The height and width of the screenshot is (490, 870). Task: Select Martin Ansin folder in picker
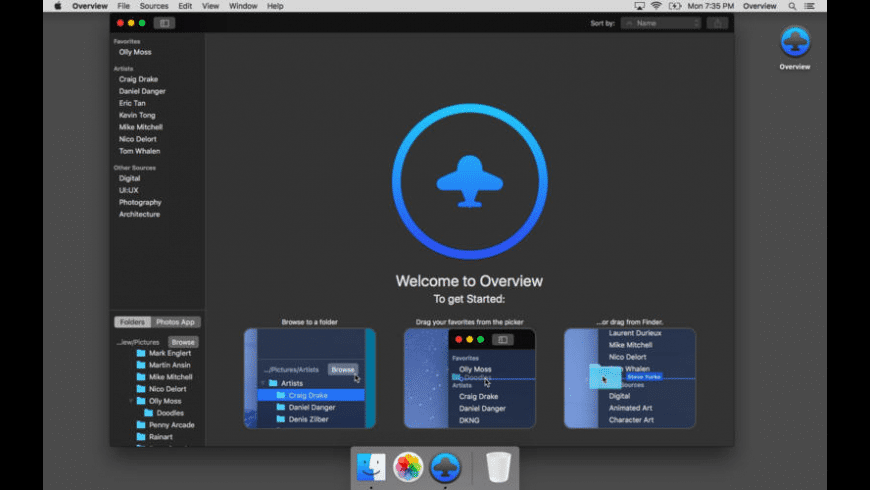coord(164,365)
